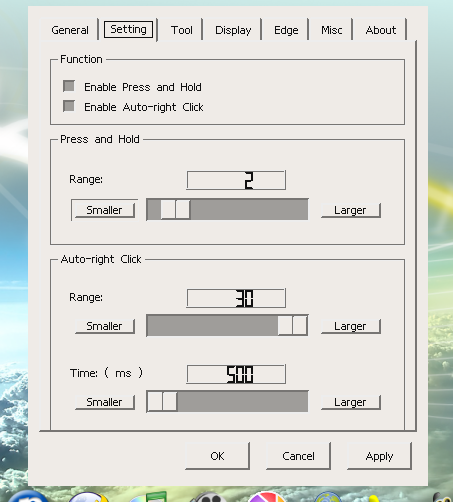Switch to the General tab
Screen dimensions: 453x502
[70, 30]
